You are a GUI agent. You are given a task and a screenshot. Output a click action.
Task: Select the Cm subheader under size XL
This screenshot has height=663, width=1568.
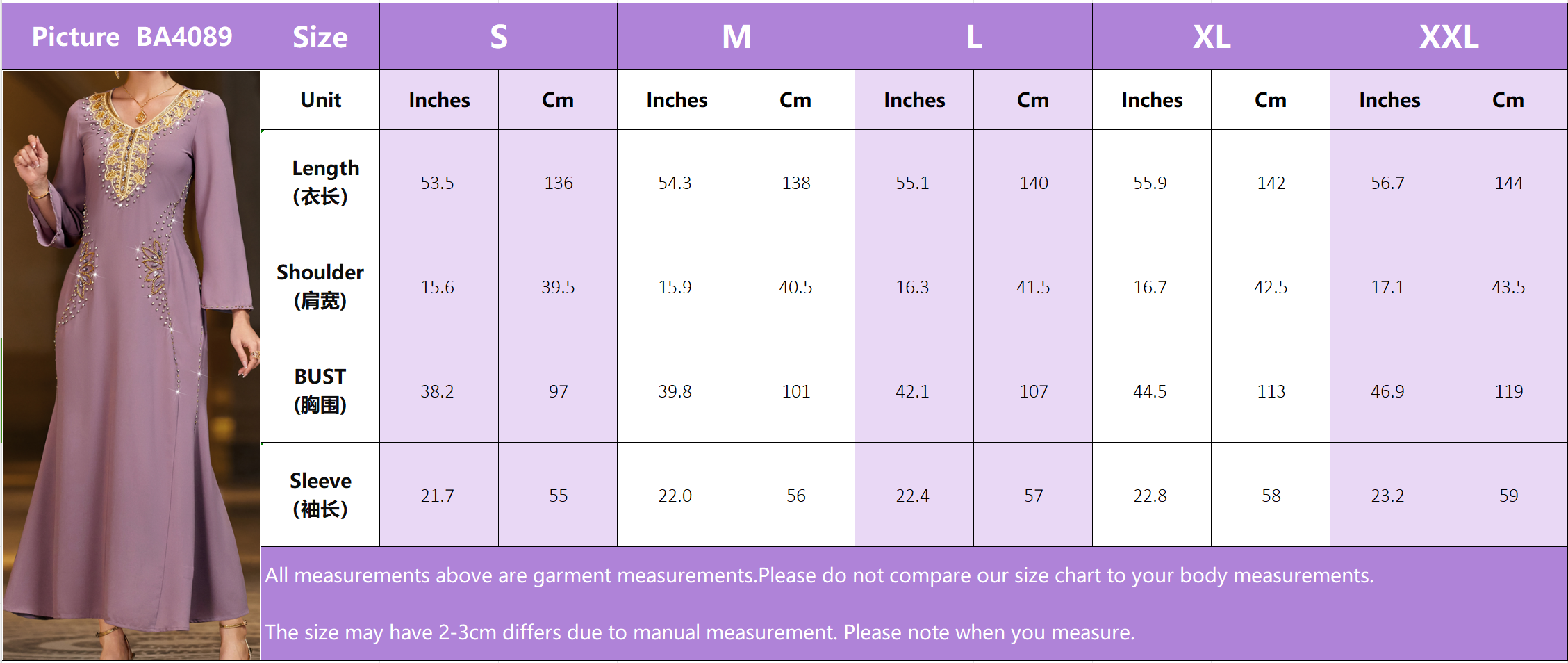[1270, 100]
